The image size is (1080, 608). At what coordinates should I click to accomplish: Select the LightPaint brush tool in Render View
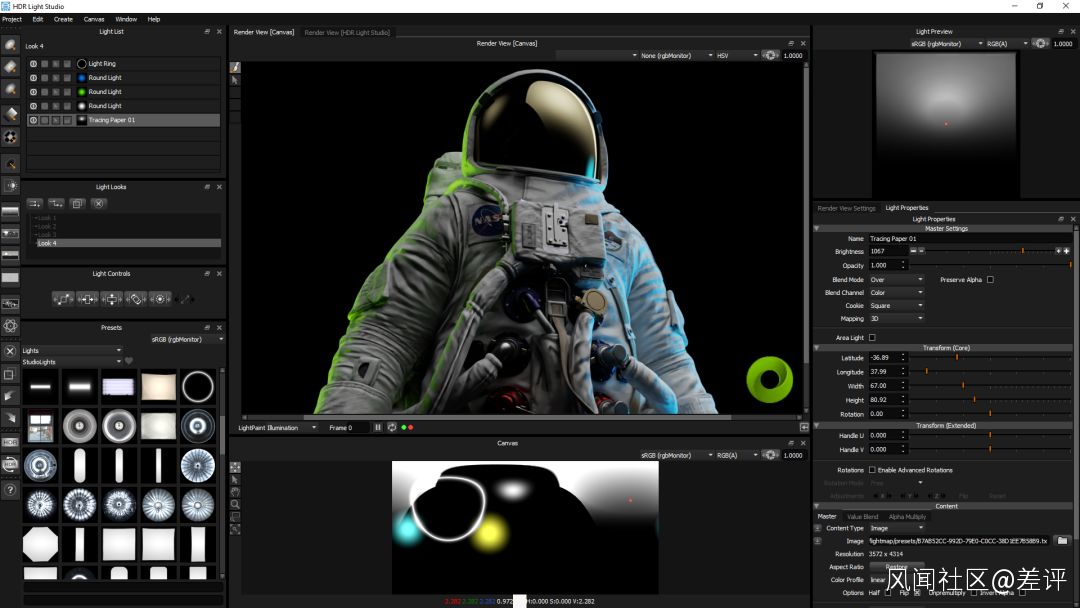(236, 67)
